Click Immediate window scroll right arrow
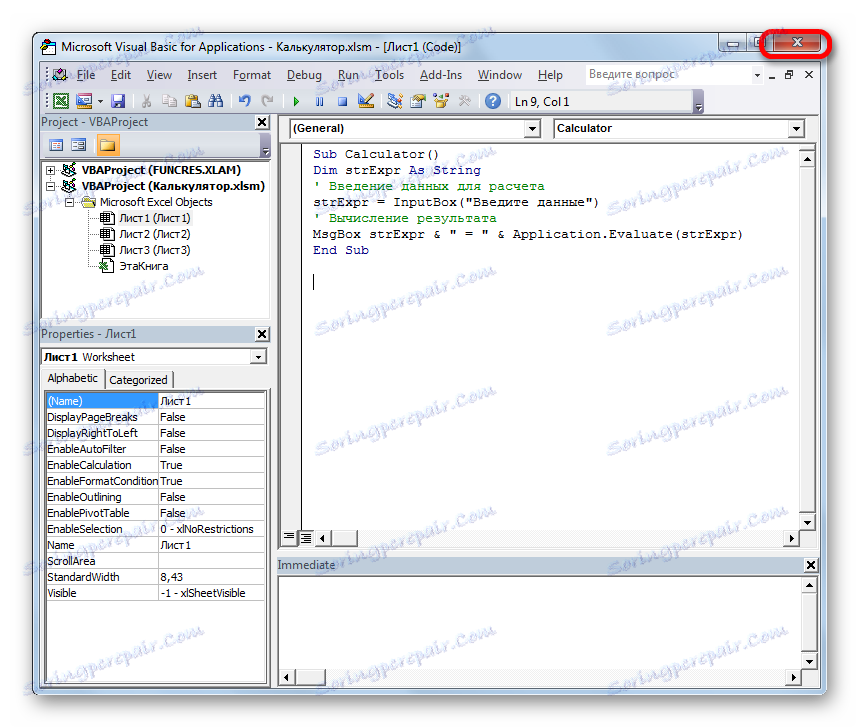860x728 pixels. 793,678
